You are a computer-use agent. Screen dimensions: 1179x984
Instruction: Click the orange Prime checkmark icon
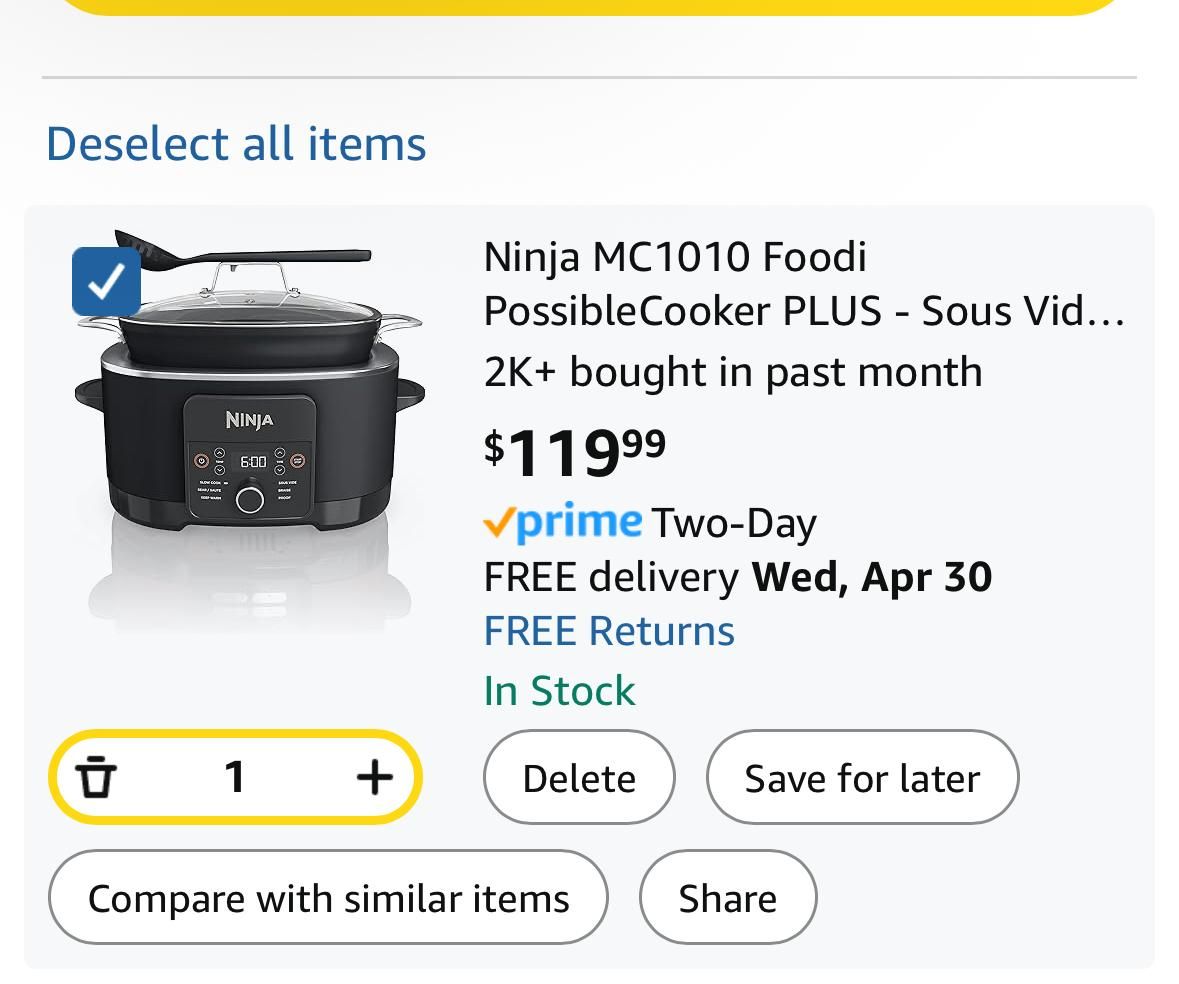(499, 522)
